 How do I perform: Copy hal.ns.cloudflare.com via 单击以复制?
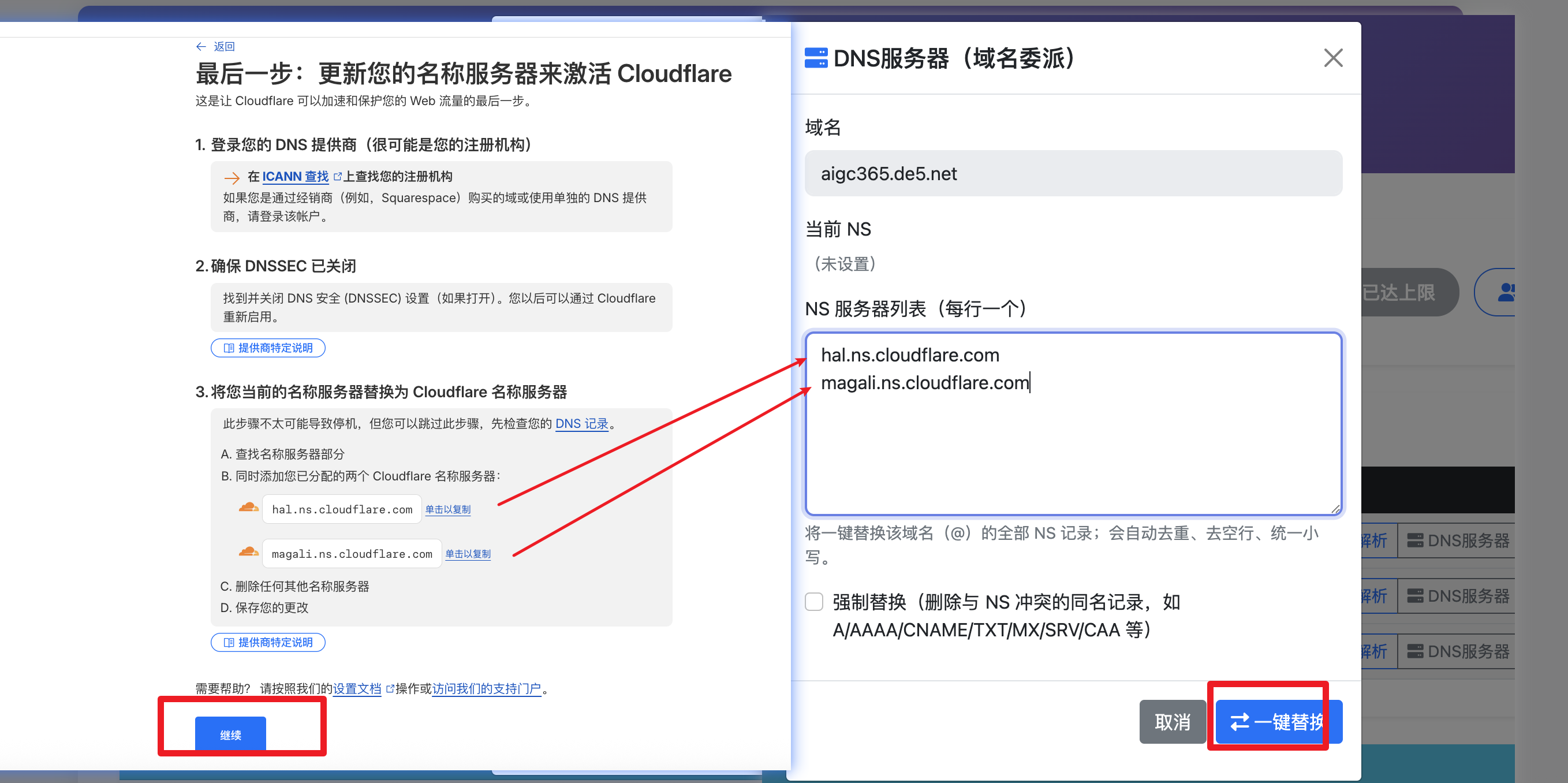447,509
